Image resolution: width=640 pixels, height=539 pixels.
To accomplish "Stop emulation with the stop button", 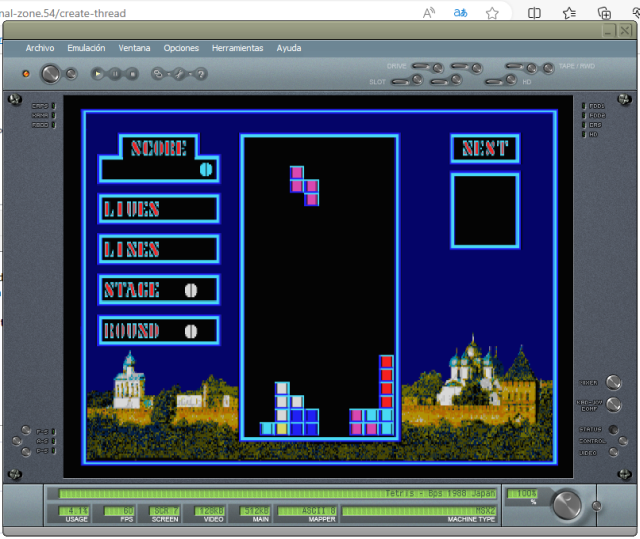I will [132, 74].
